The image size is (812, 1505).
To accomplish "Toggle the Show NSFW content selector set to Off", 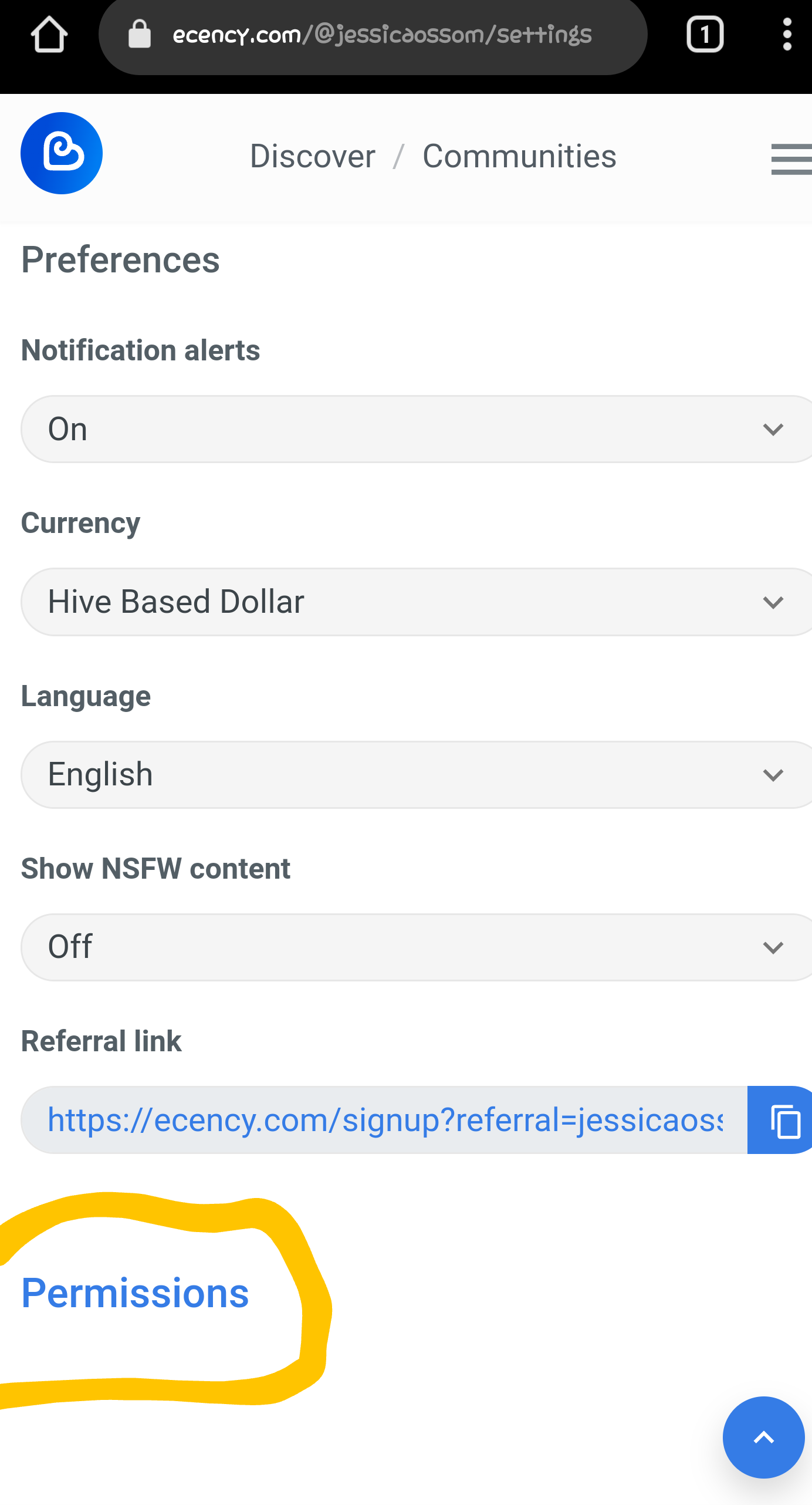I will tap(417, 947).
